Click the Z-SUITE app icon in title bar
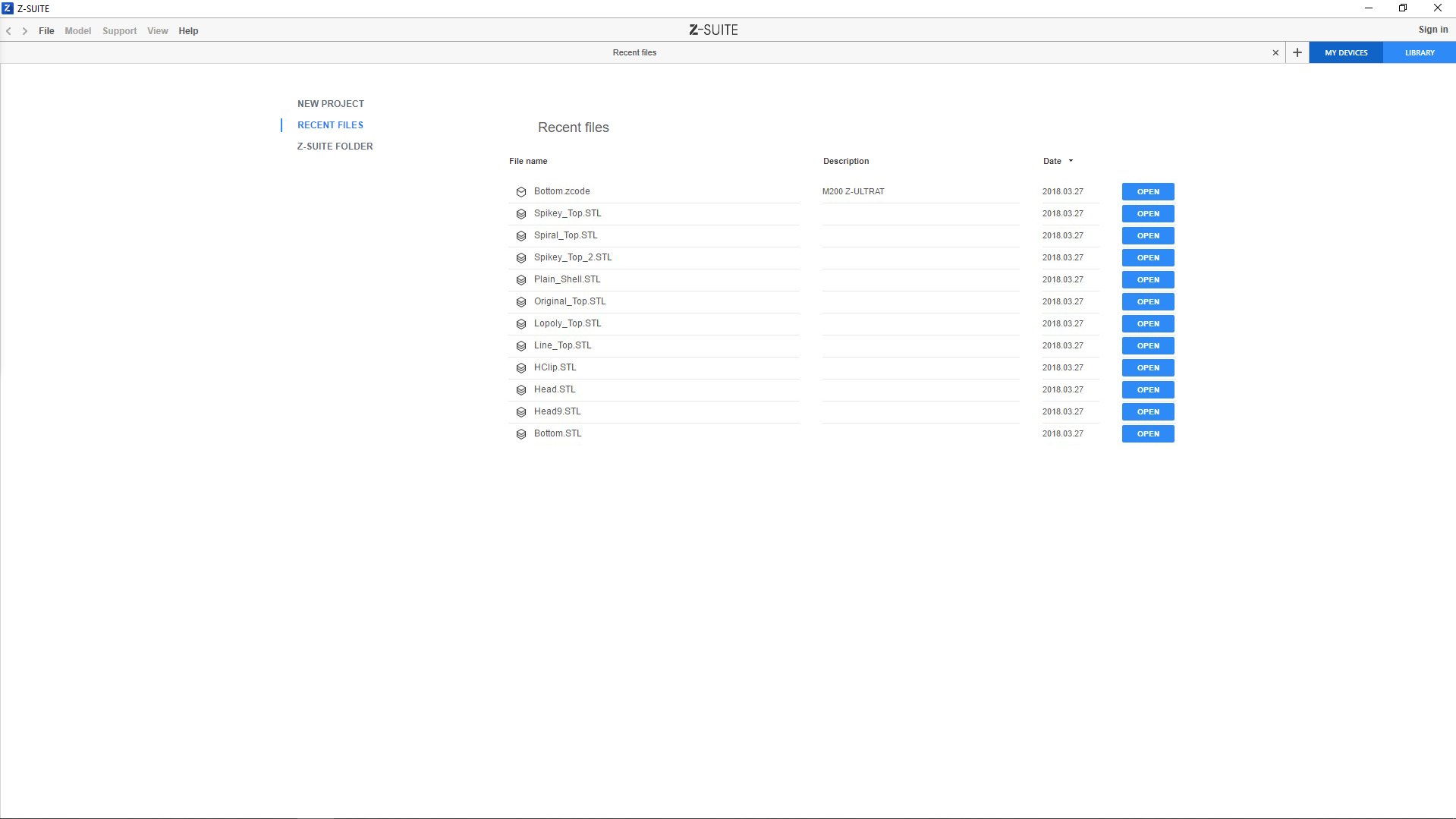The height and width of the screenshot is (819, 1456). [x=8, y=8]
